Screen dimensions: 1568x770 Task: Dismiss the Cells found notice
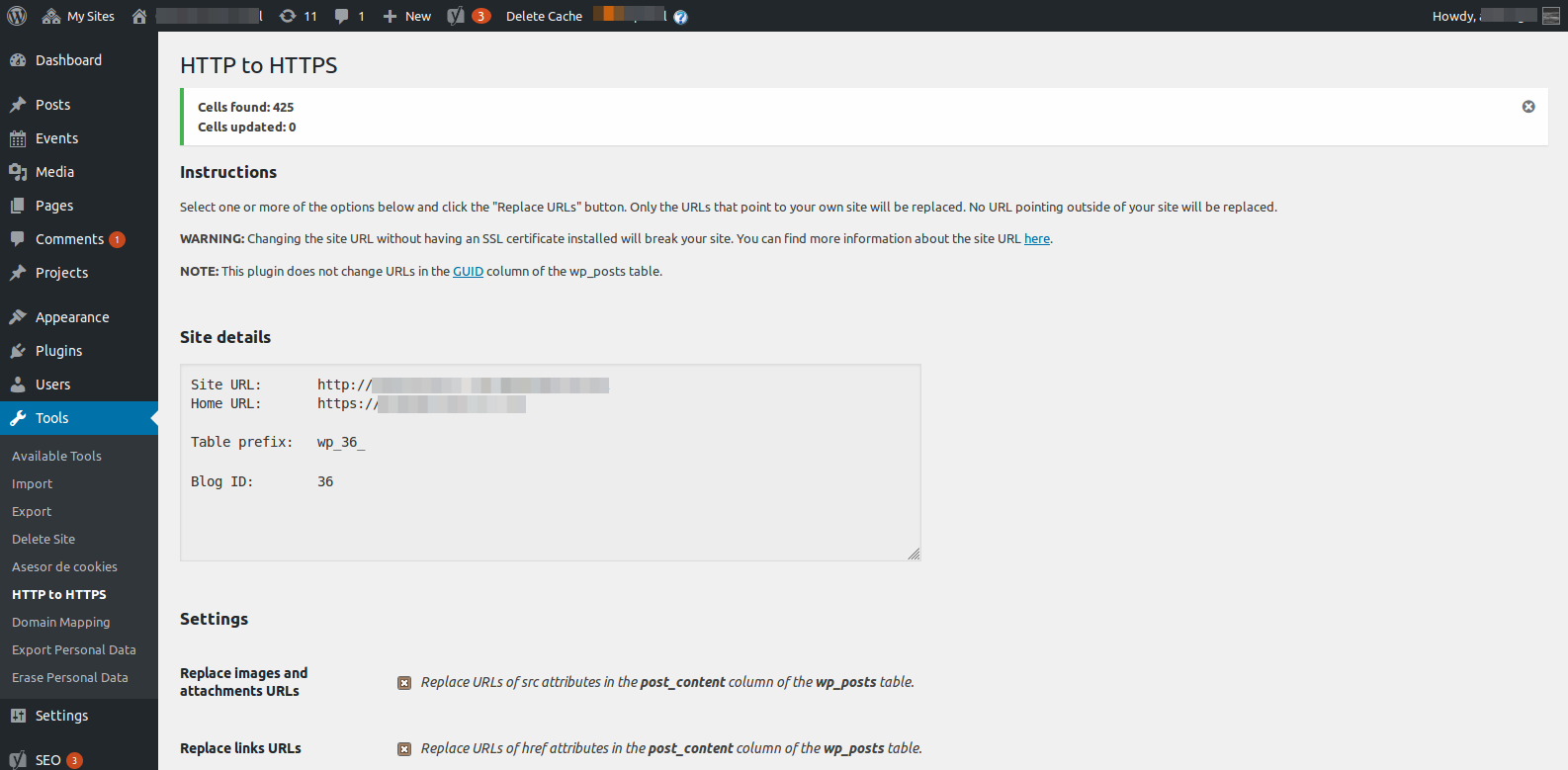click(1528, 107)
